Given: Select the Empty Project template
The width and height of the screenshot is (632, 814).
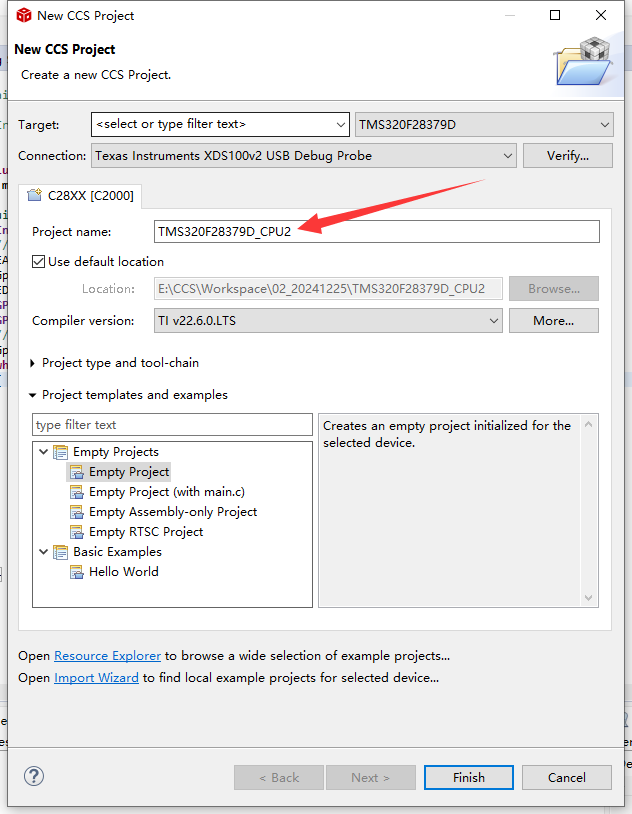Looking at the screenshot, I should [129, 472].
